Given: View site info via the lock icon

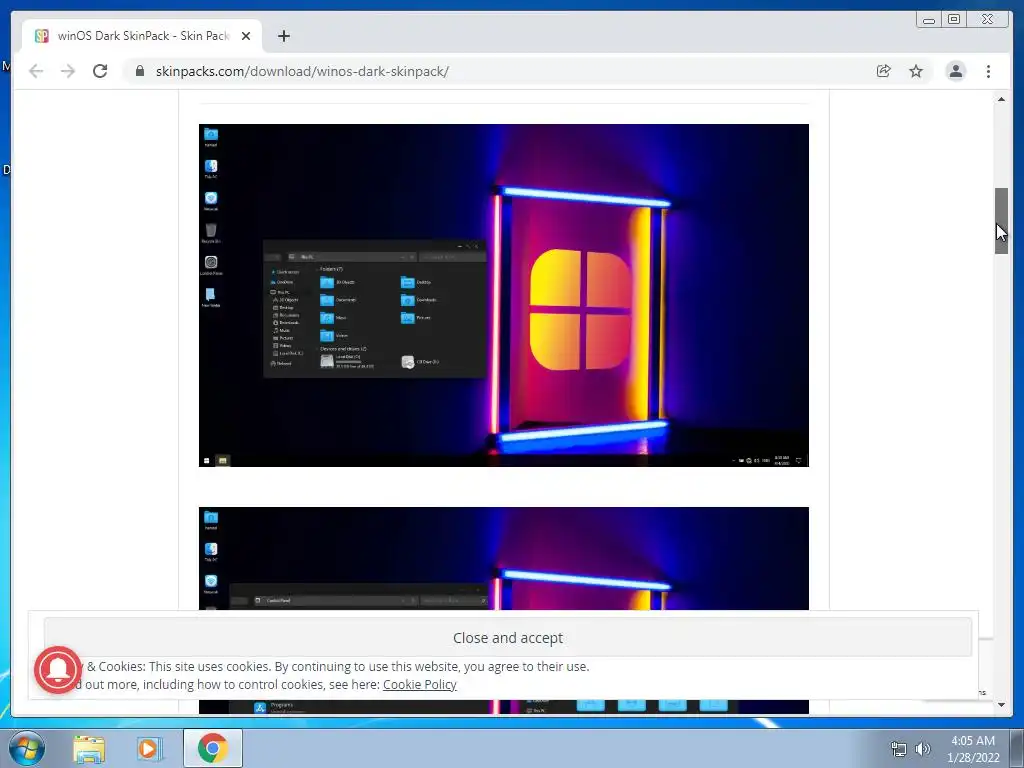Looking at the screenshot, I should (140, 71).
